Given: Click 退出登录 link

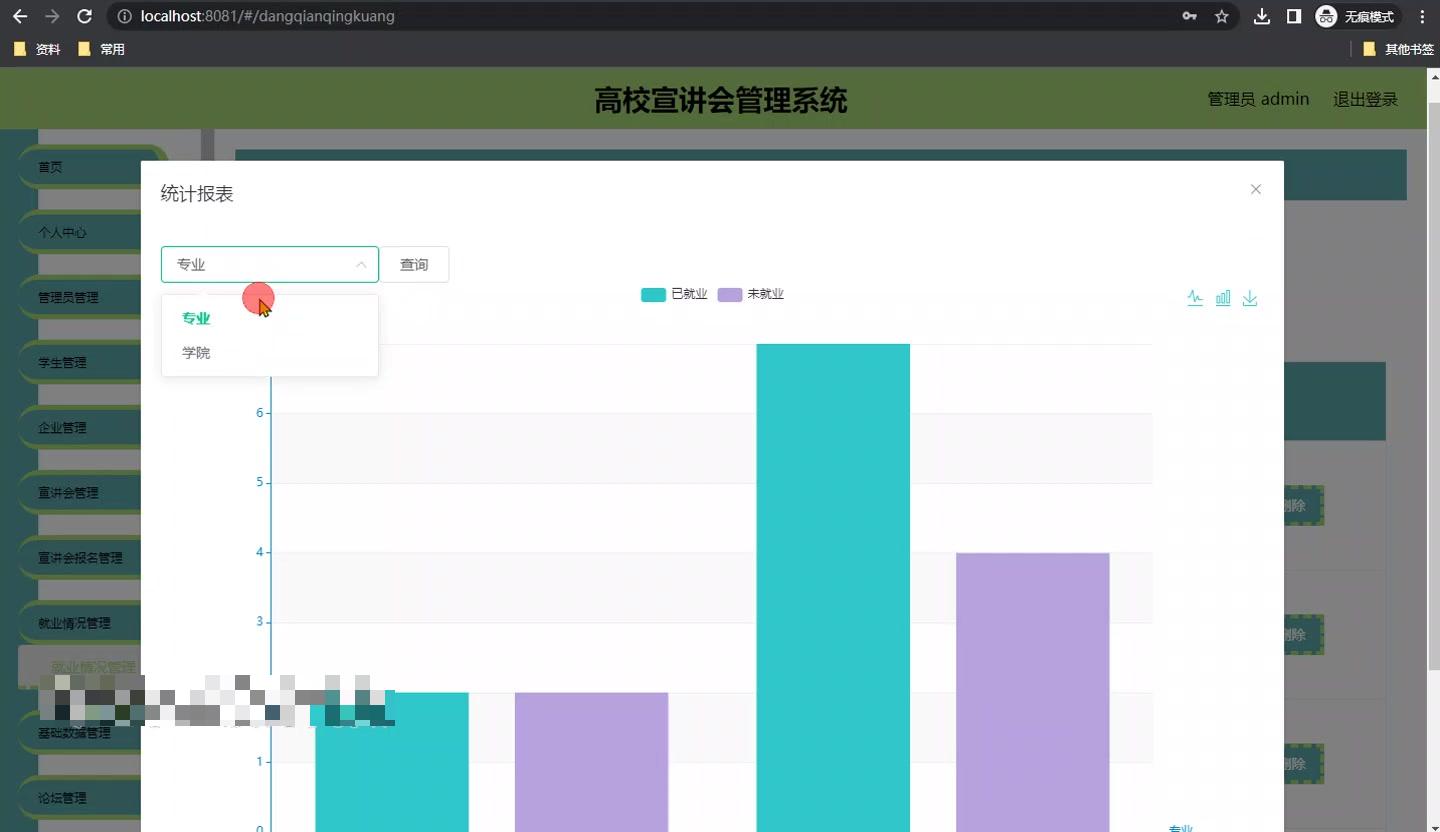Looking at the screenshot, I should click(1365, 99).
